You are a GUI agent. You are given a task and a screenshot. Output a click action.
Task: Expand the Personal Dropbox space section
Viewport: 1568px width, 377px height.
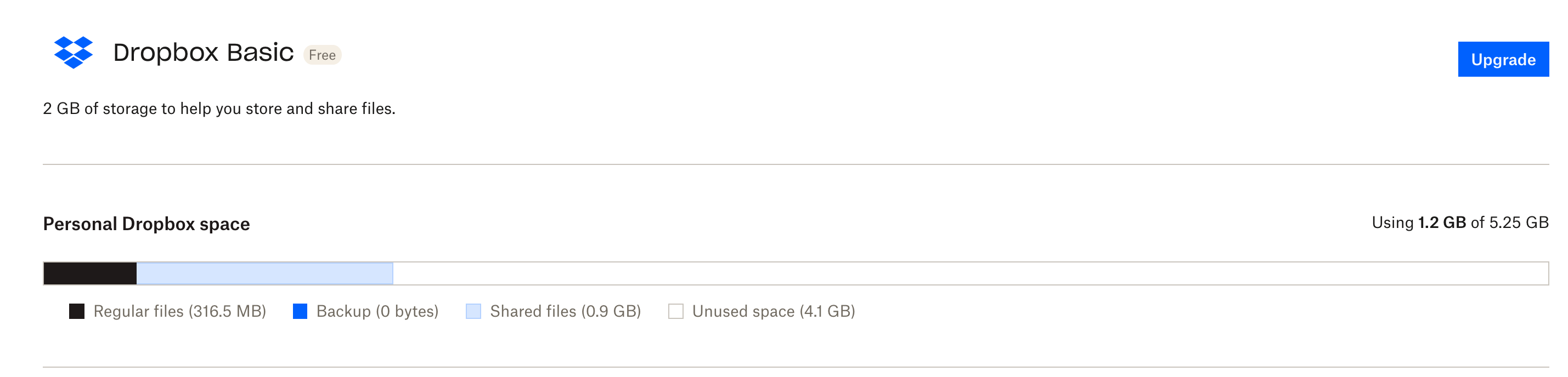tap(146, 224)
